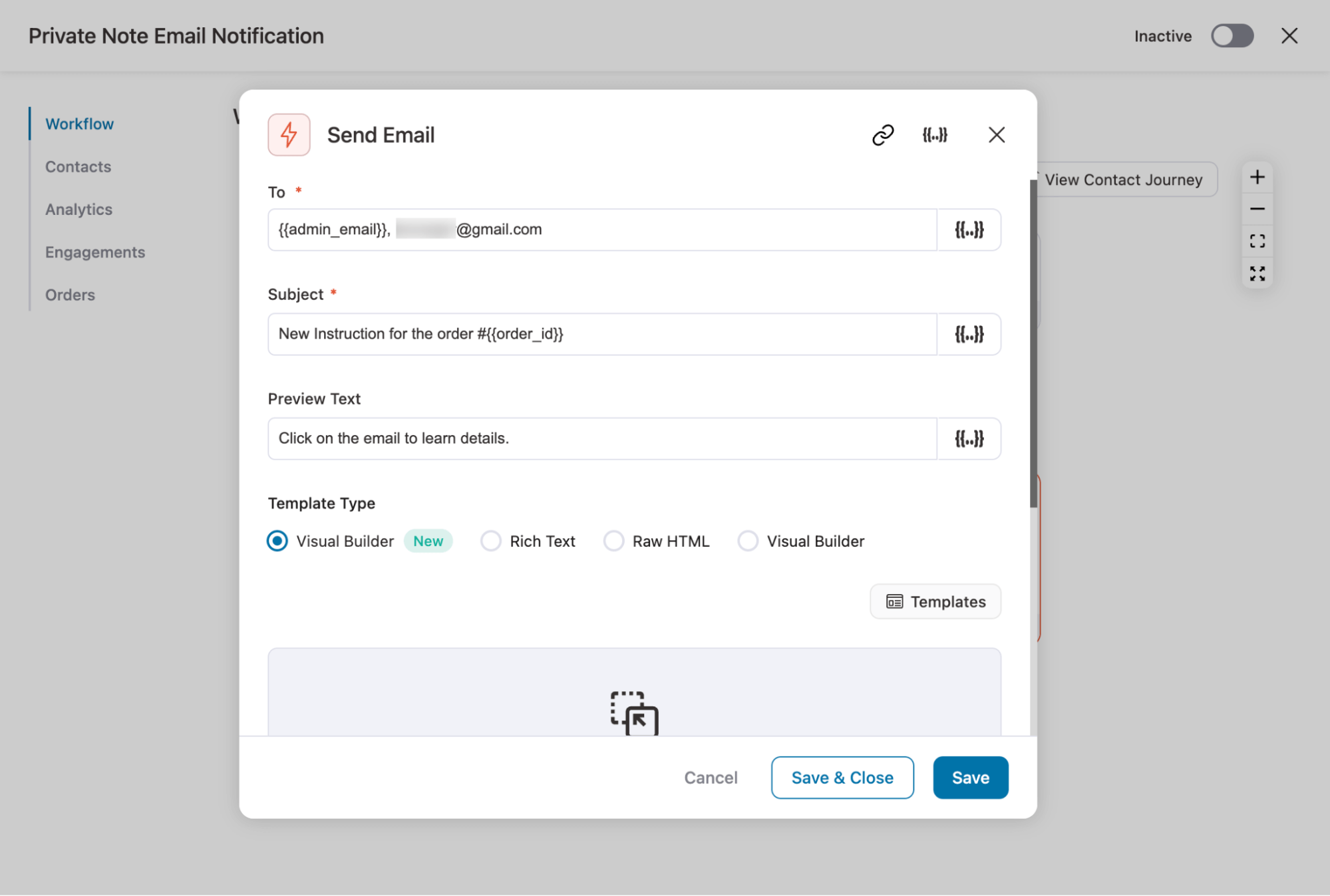
Task: Open the Orders tab
Action: click(x=70, y=295)
